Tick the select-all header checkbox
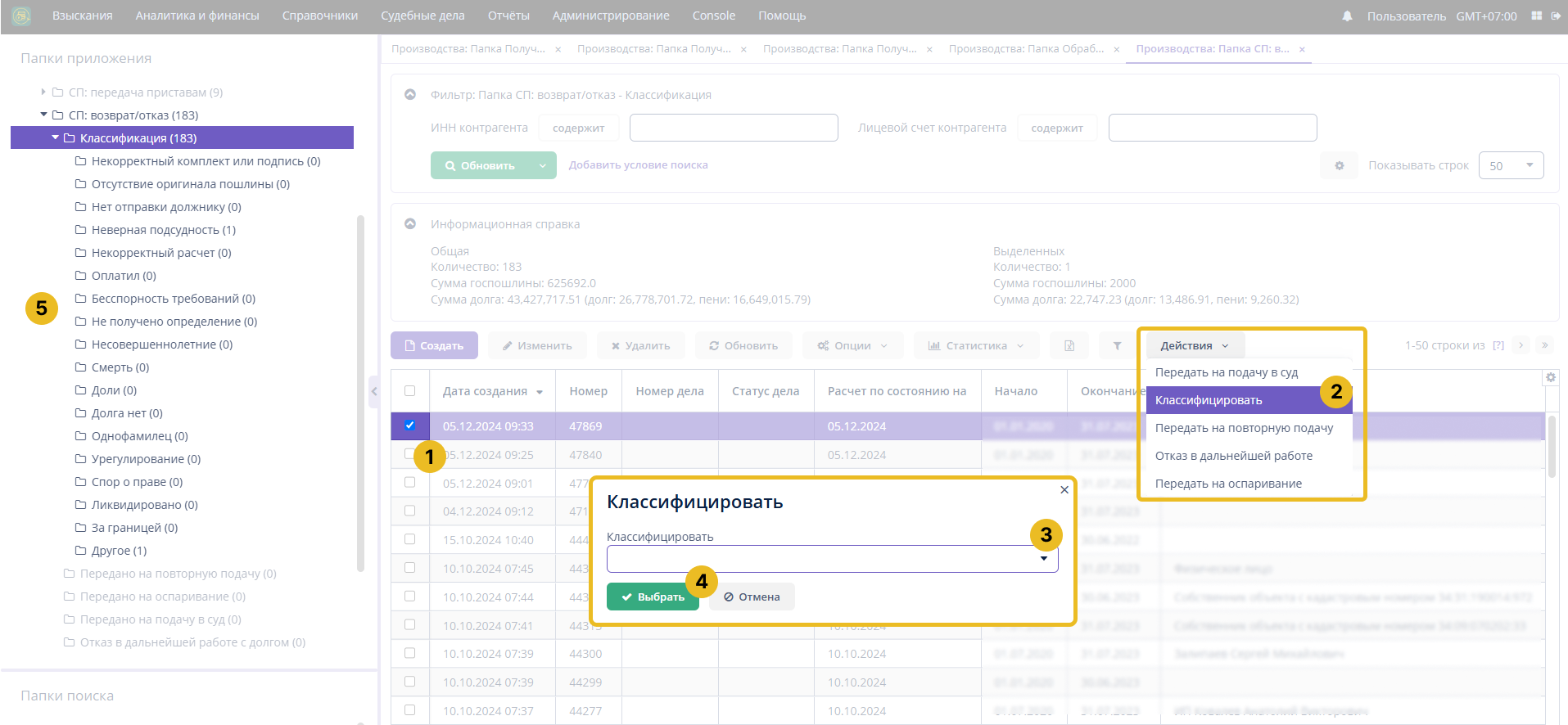 pos(410,391)
